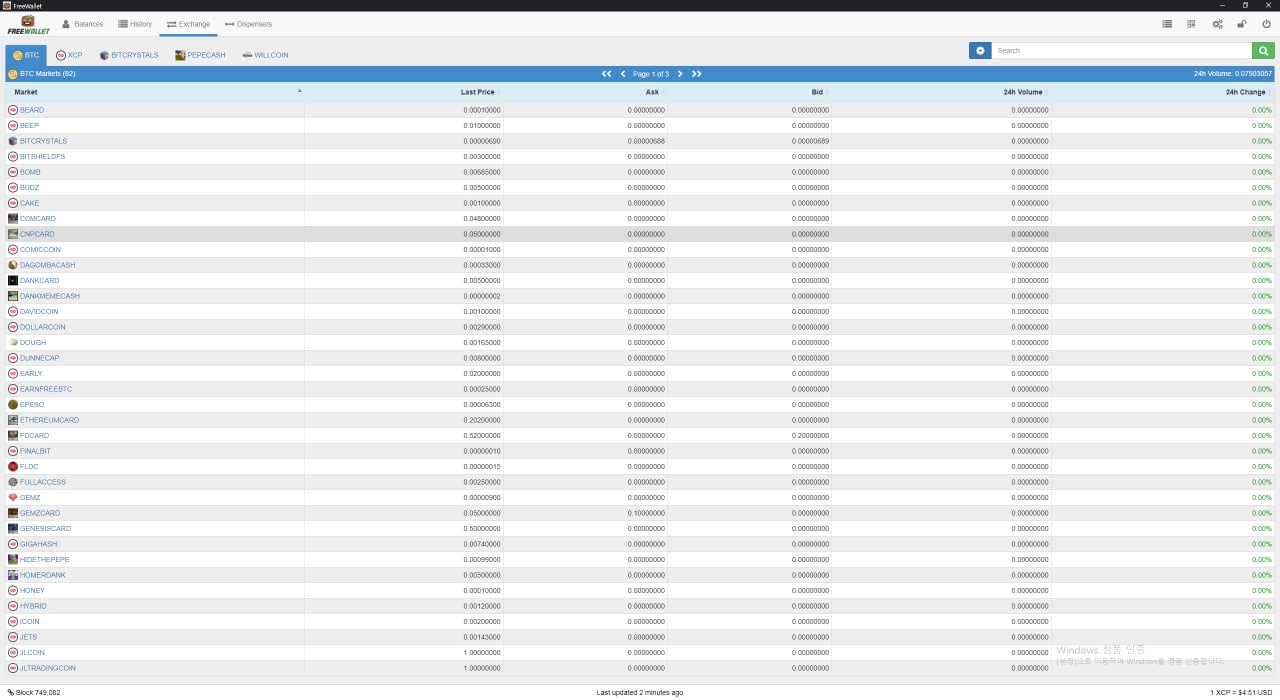Open the BOMB market link
Screen dimensions: 1280x700
click(30, 172)
